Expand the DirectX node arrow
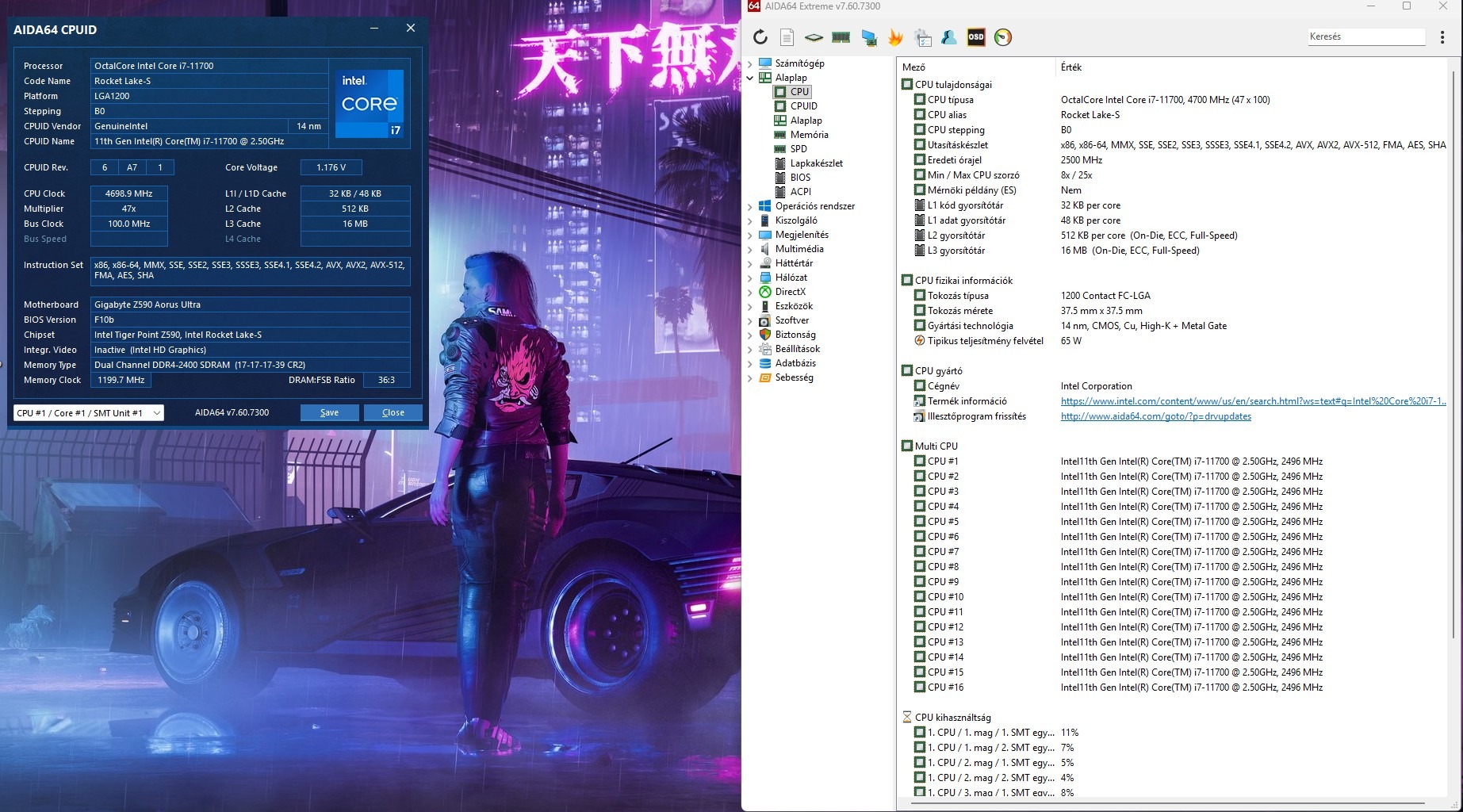The width and height of the screenshot is (1463, 812). 750,292
